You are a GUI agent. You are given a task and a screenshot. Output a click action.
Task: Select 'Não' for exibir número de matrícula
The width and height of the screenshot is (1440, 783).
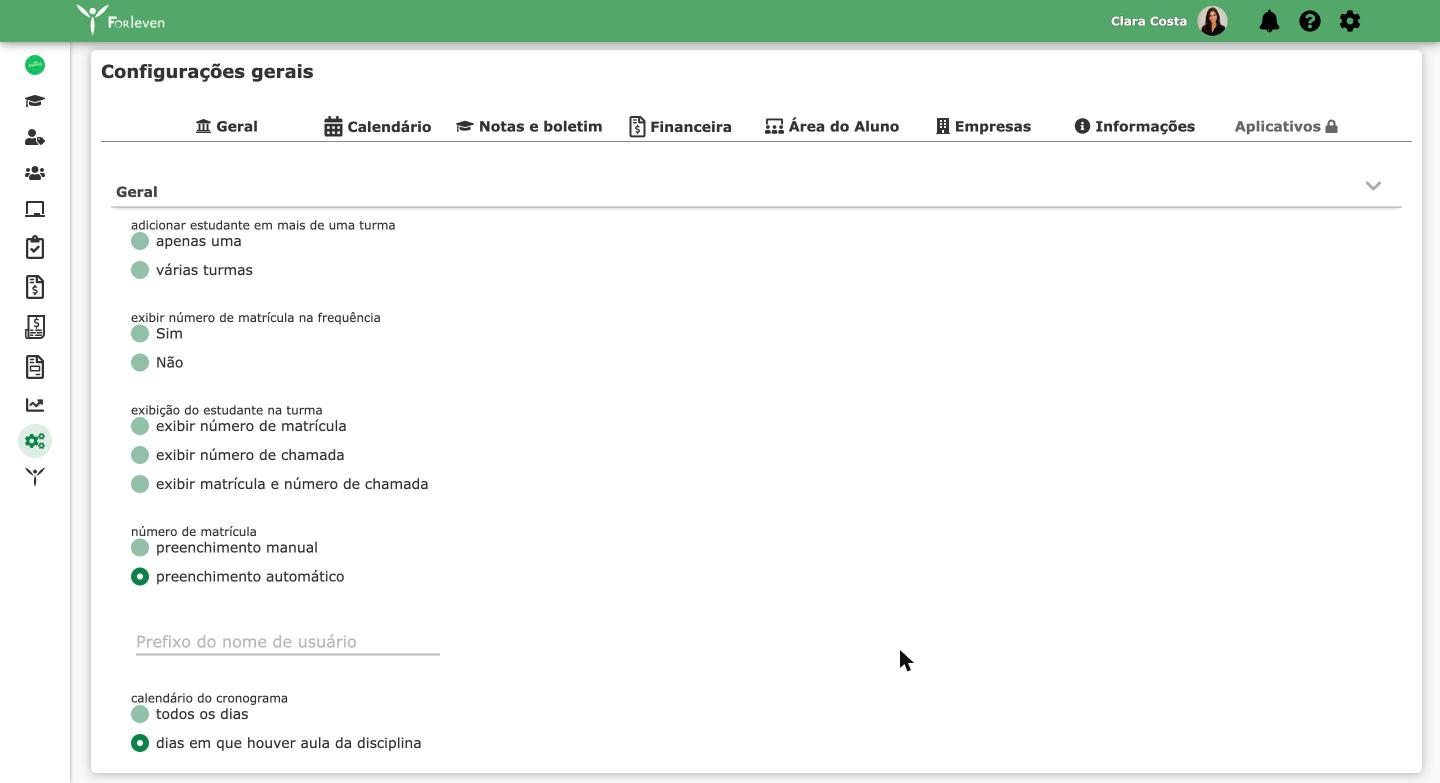pyautogui.click(x=140, y=362)
